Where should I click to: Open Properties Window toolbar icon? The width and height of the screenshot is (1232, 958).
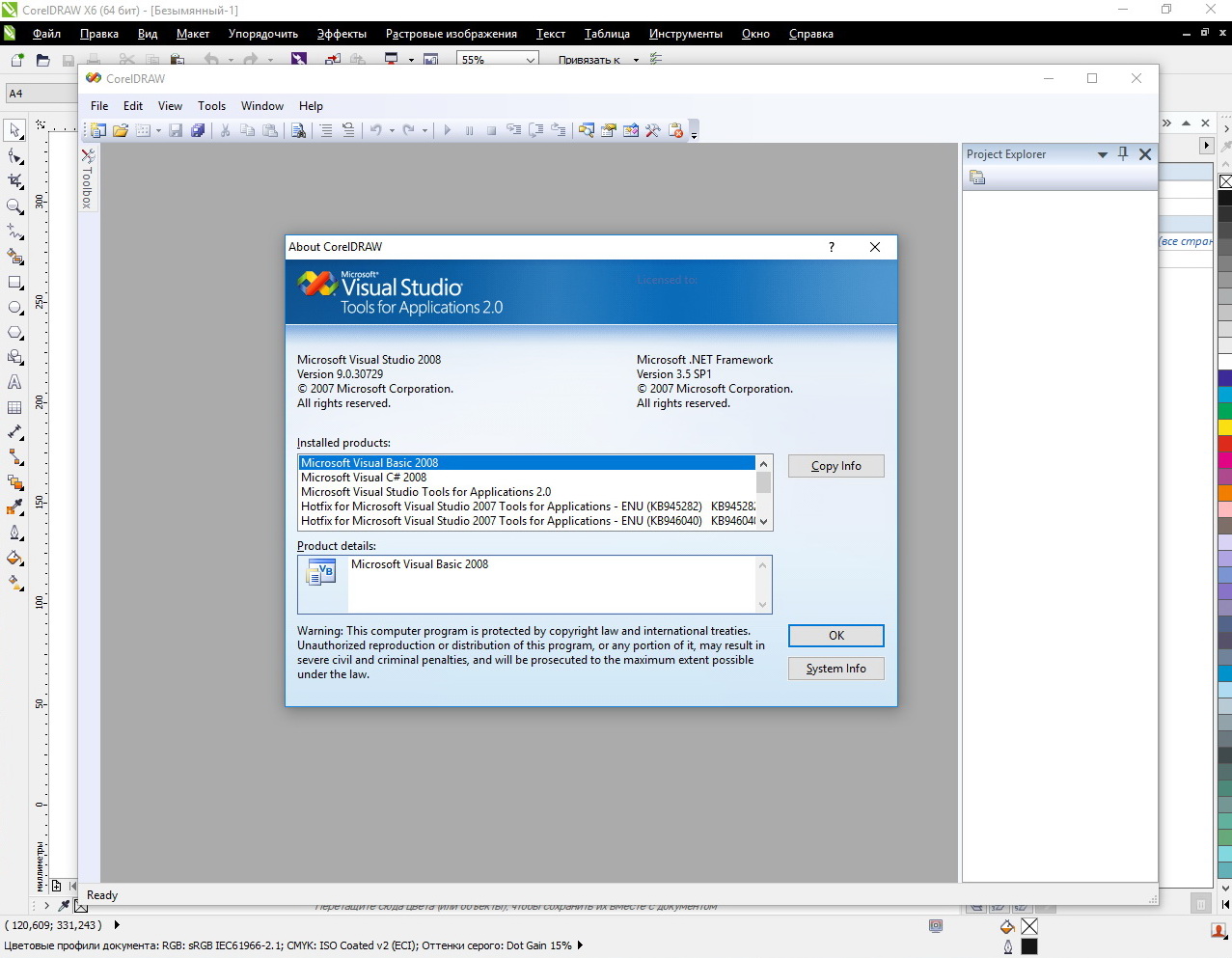tap(609, 130)
